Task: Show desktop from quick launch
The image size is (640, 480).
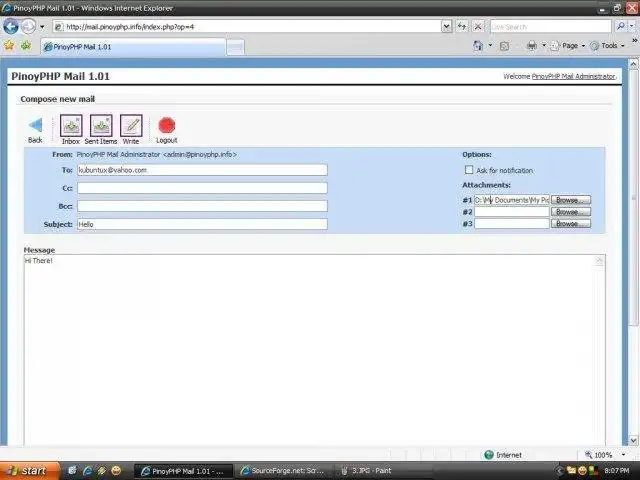Action: (72, 471)
